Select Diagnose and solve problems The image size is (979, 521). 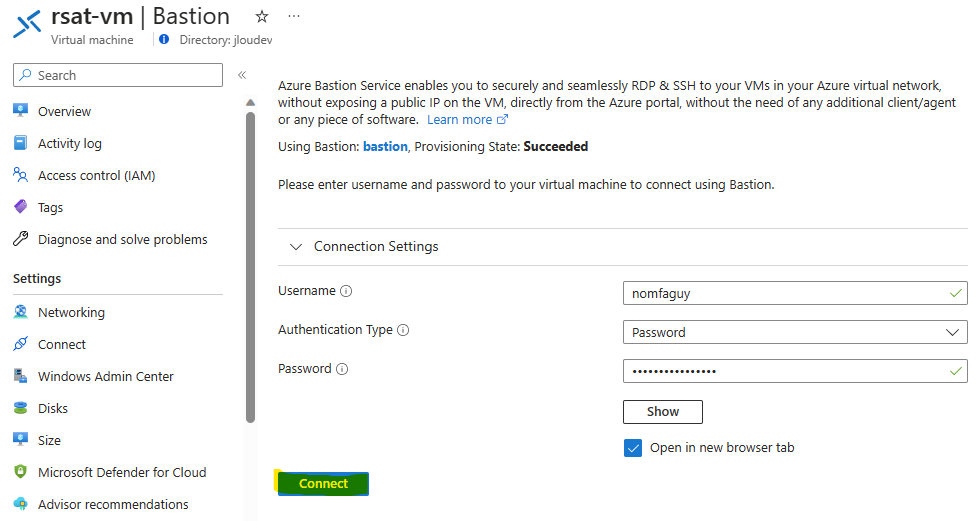pyautogui.click(x=122, y=239)
